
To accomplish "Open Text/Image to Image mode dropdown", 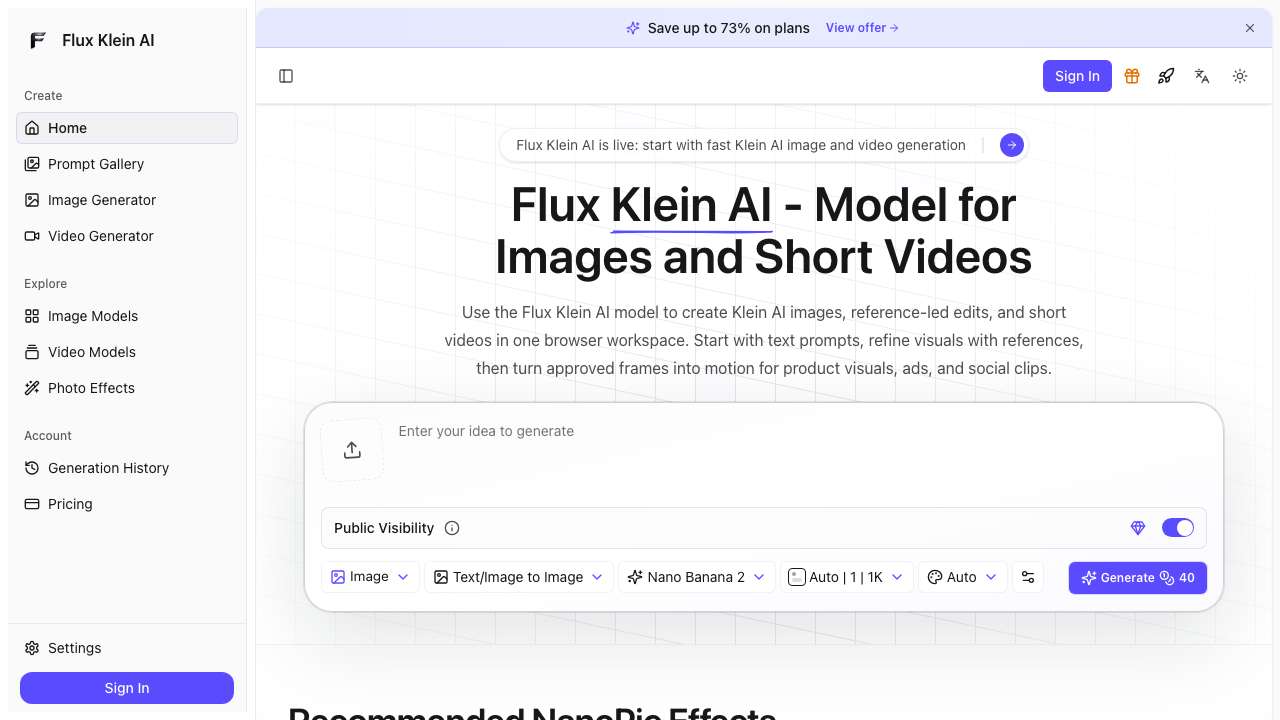I will pos(519,577).
